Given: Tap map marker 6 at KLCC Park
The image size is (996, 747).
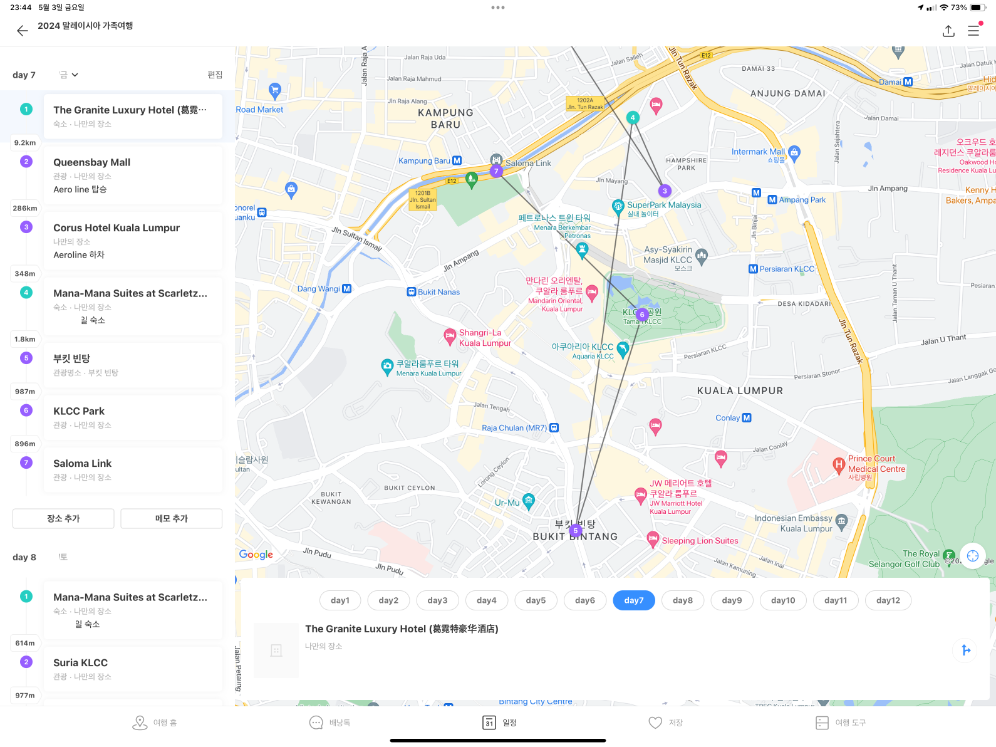Looking at the screenshot, I should tap(642, 314).
